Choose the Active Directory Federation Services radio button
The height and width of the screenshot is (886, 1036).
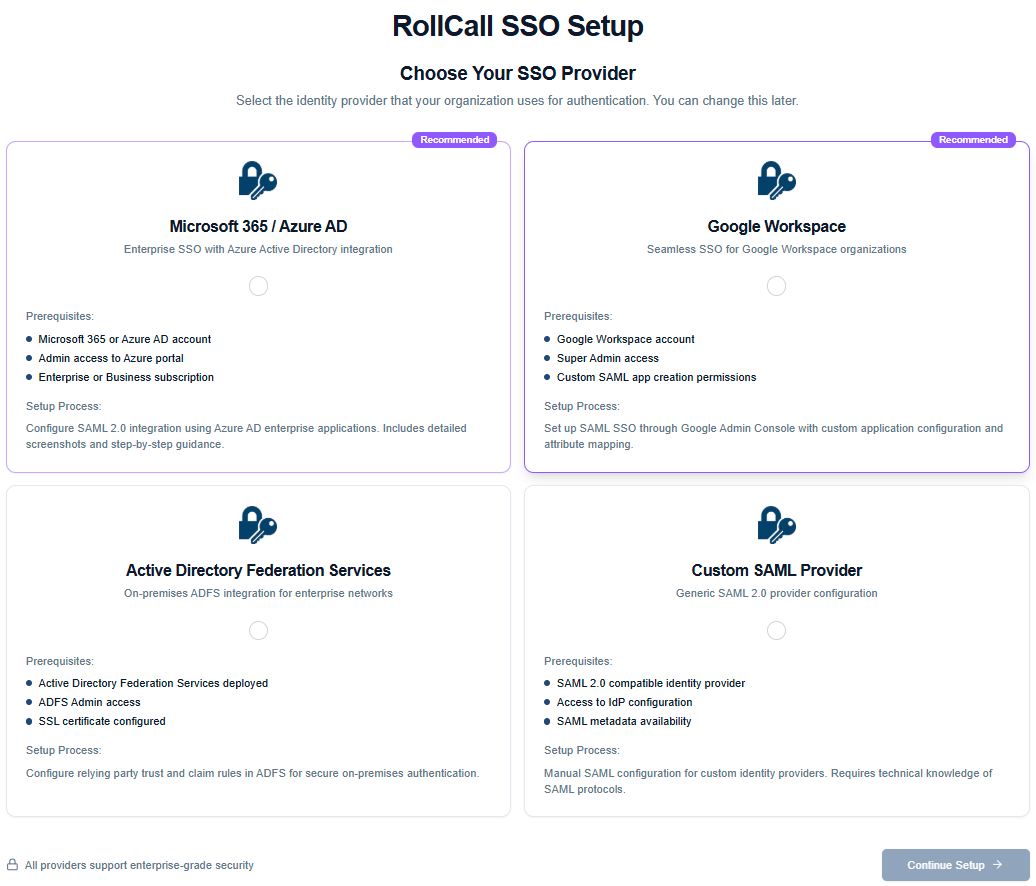coord(258,630)
